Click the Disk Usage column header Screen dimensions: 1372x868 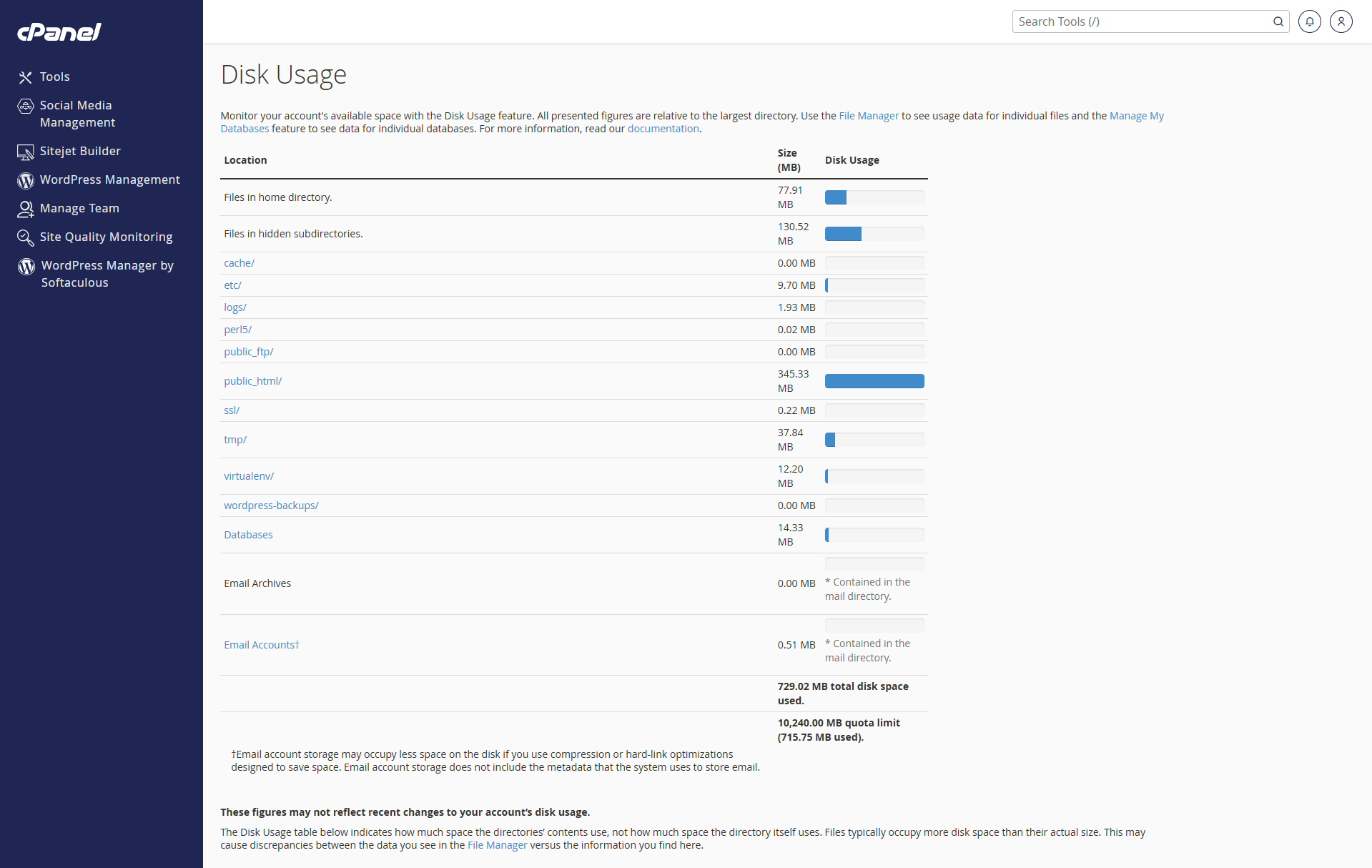tap(852, 160)
